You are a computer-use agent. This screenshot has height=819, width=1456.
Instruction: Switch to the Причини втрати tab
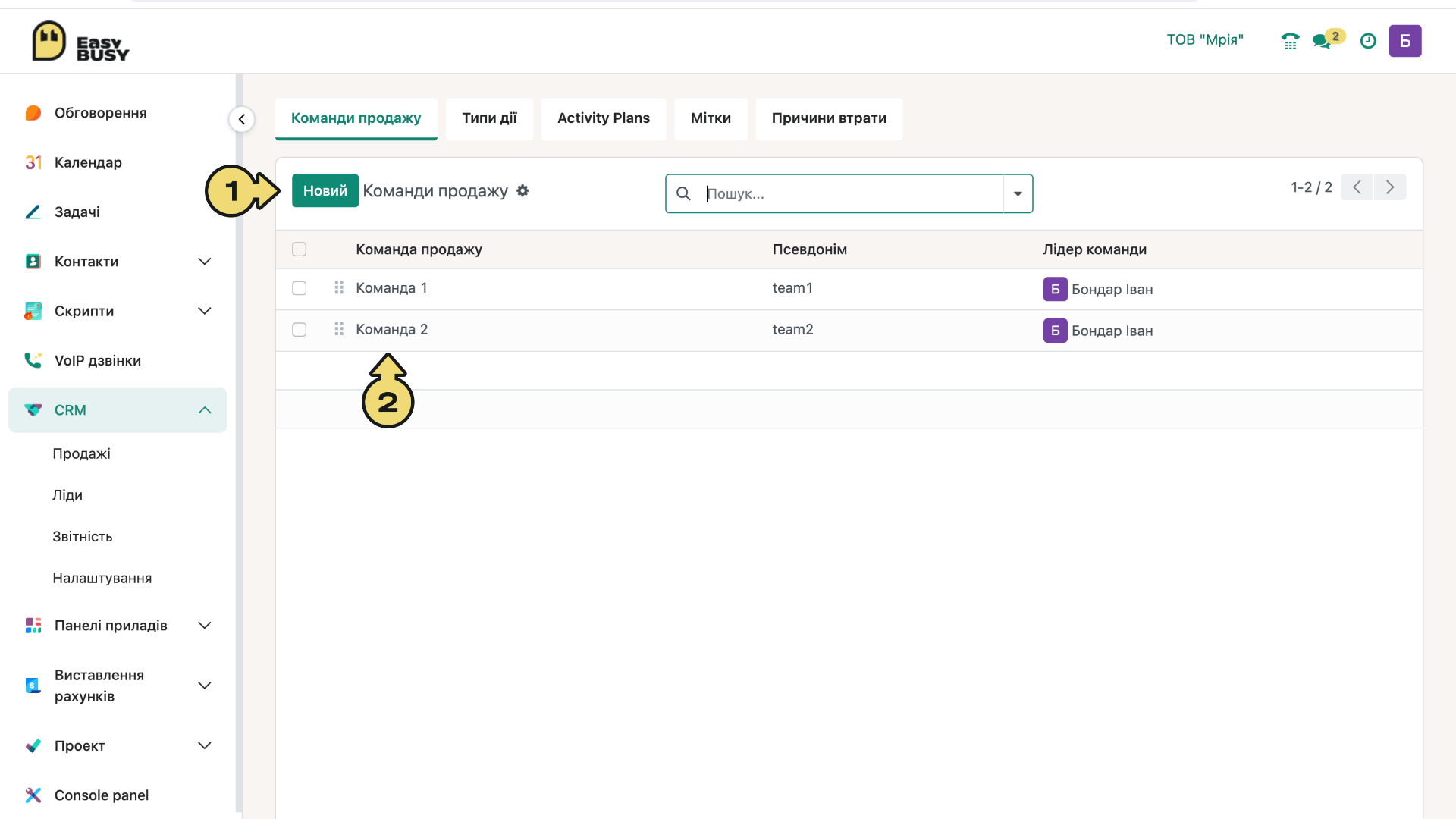click(829, 118)
